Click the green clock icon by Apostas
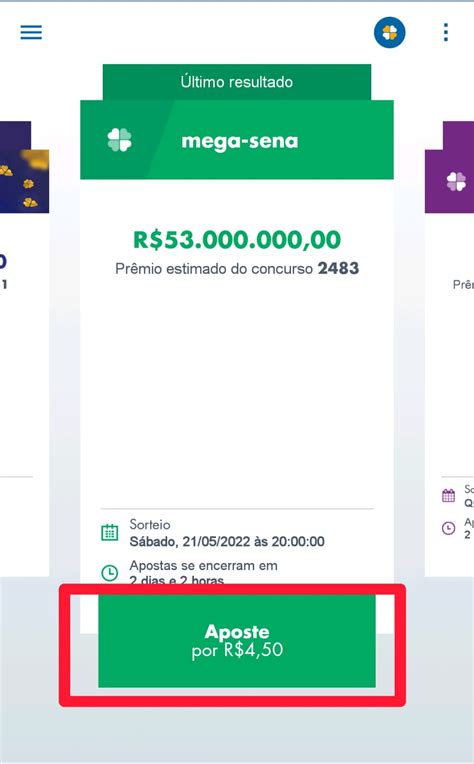 110,573
